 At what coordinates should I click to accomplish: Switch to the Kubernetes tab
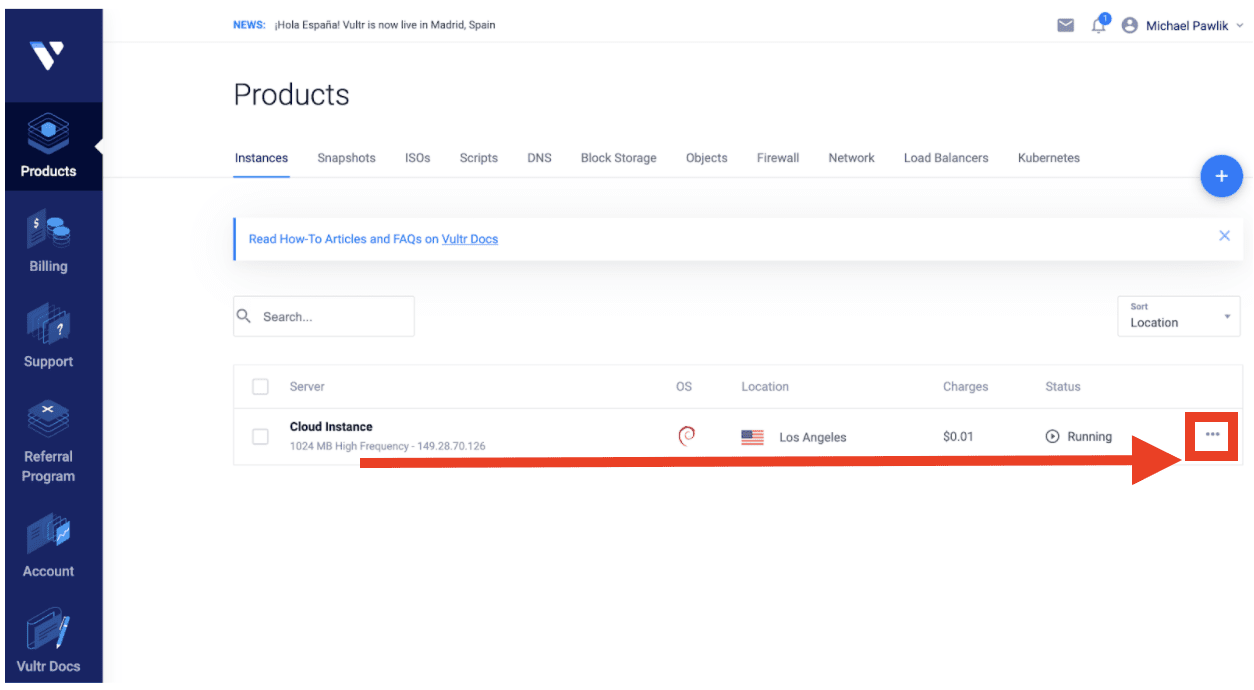point(1049,158)
